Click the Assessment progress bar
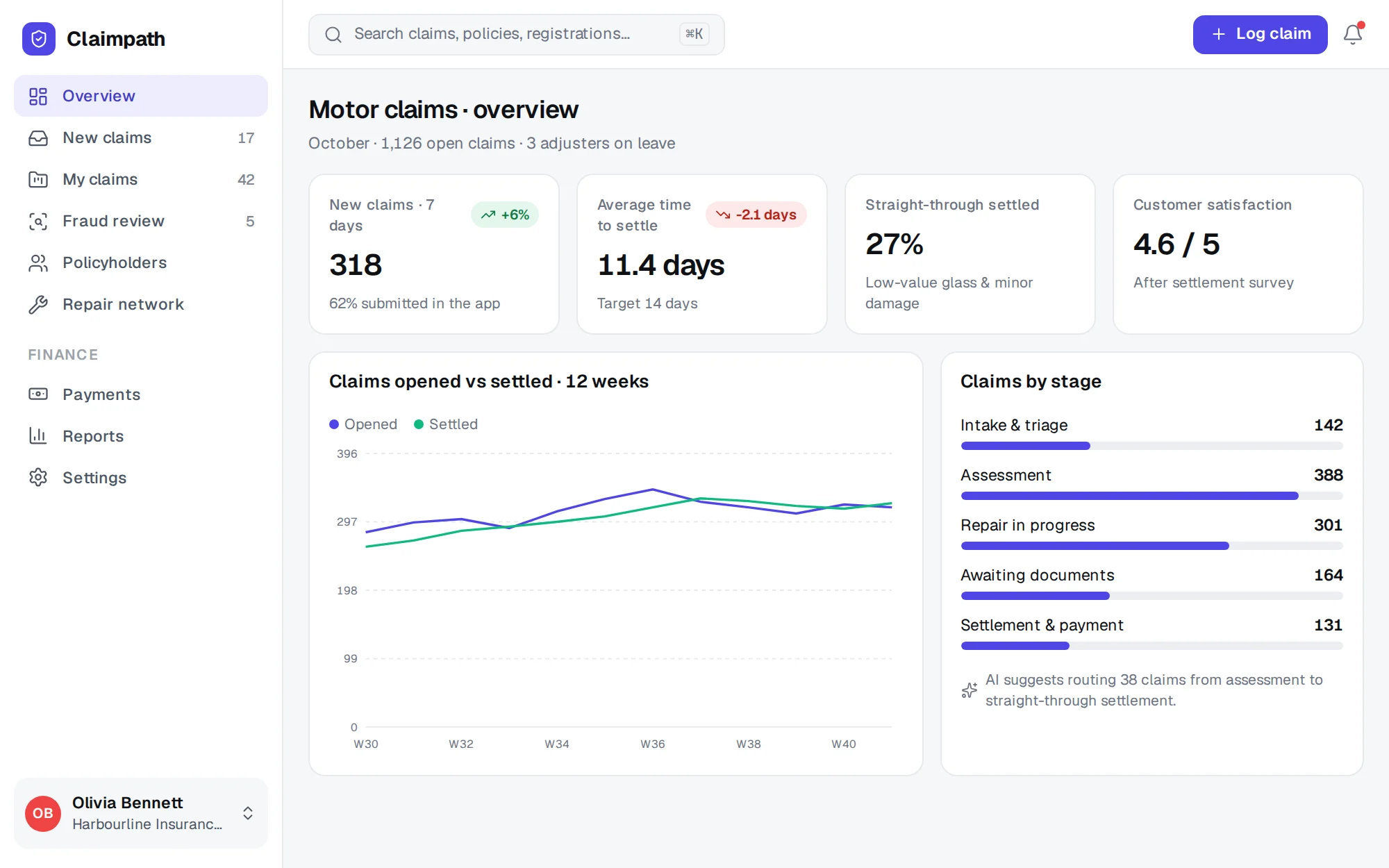This screenshot has height=868, width=1389. click(1151, 496)
